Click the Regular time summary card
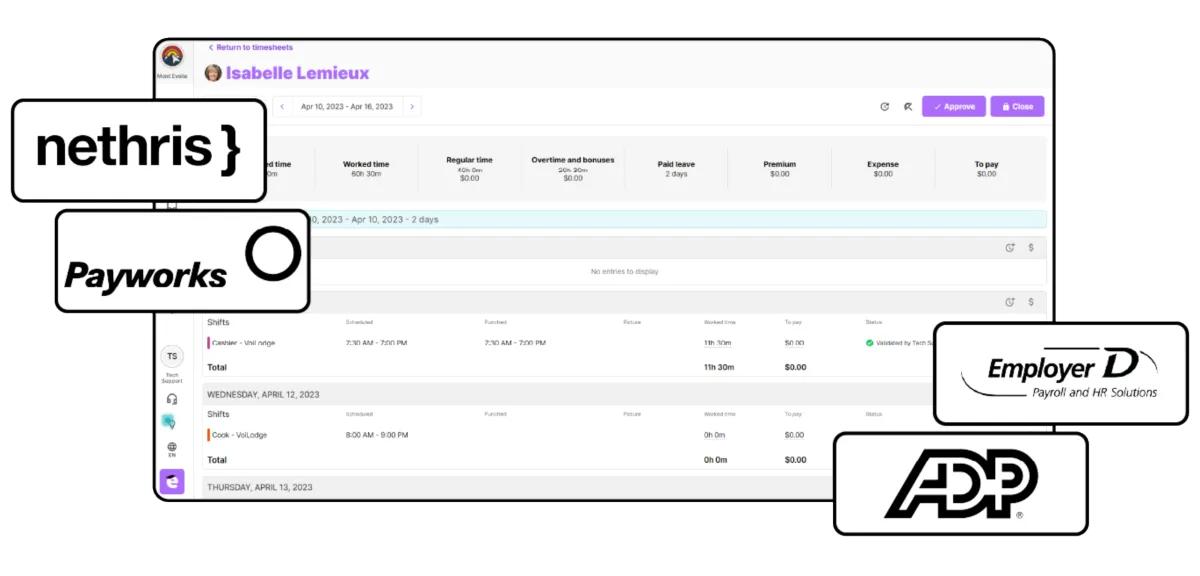1200x576 pixels. point(469,168)
